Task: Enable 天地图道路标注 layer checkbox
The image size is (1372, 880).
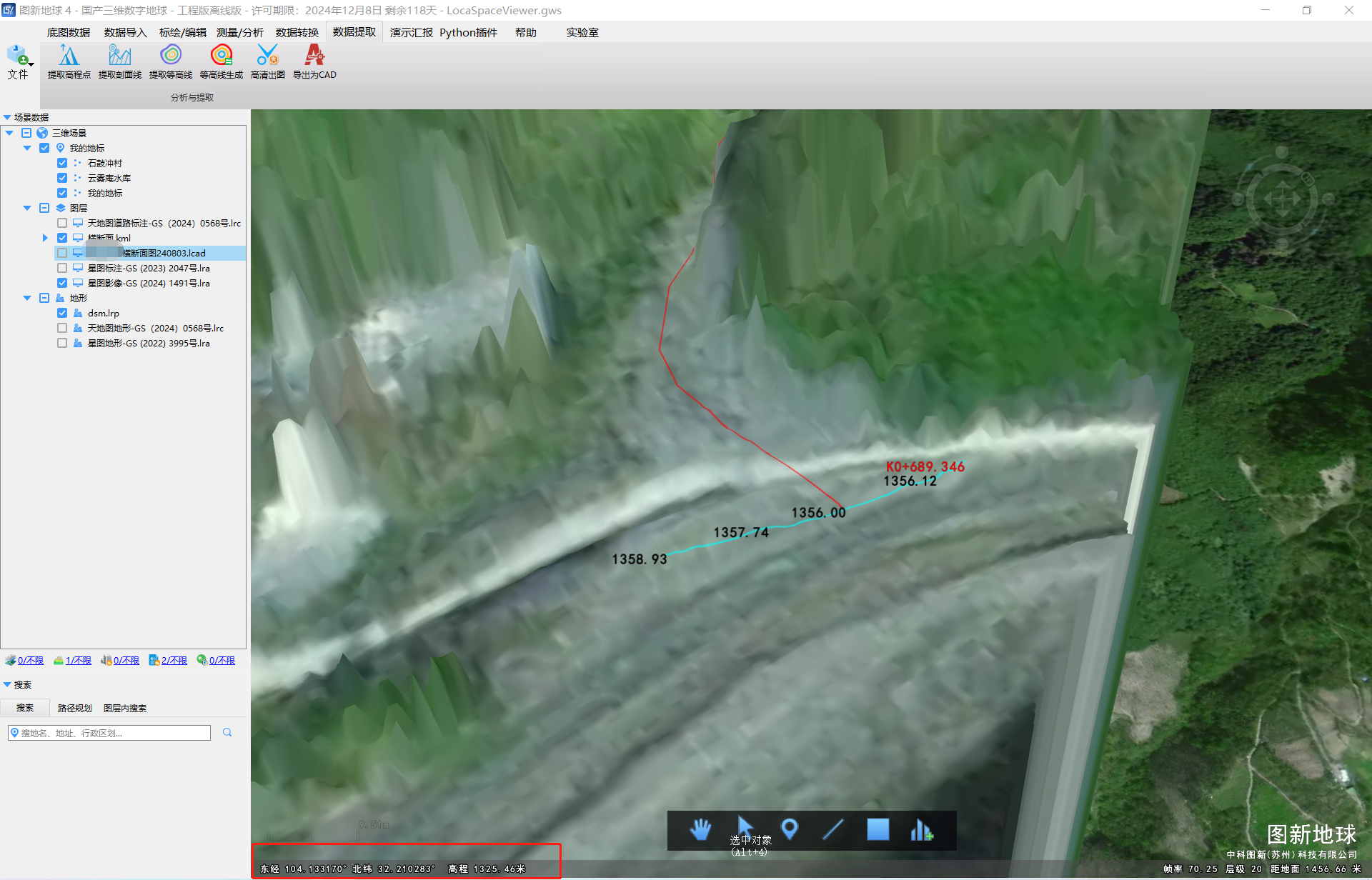Action: 62,223
